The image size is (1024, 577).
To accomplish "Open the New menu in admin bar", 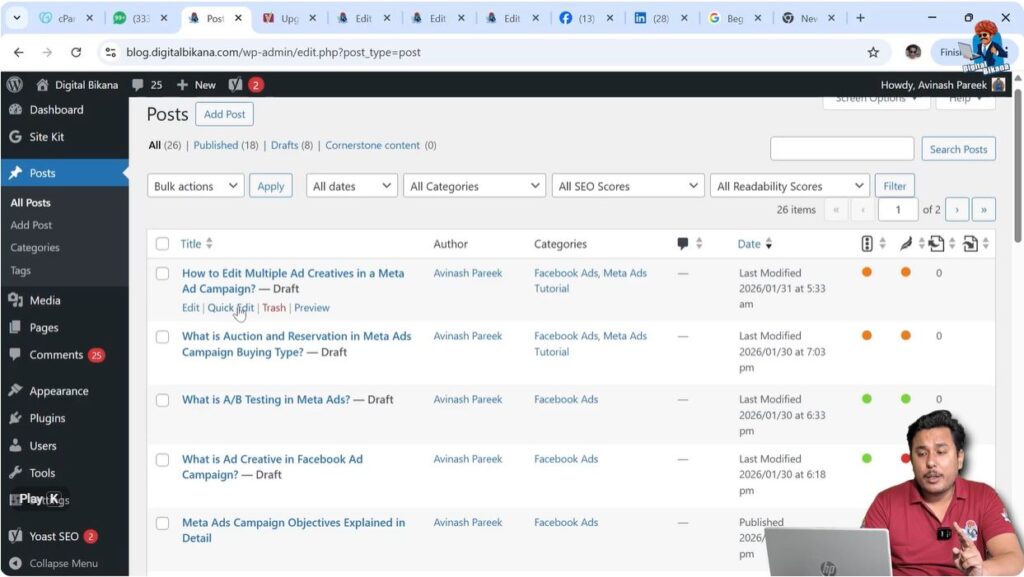I will click(196, 84).
